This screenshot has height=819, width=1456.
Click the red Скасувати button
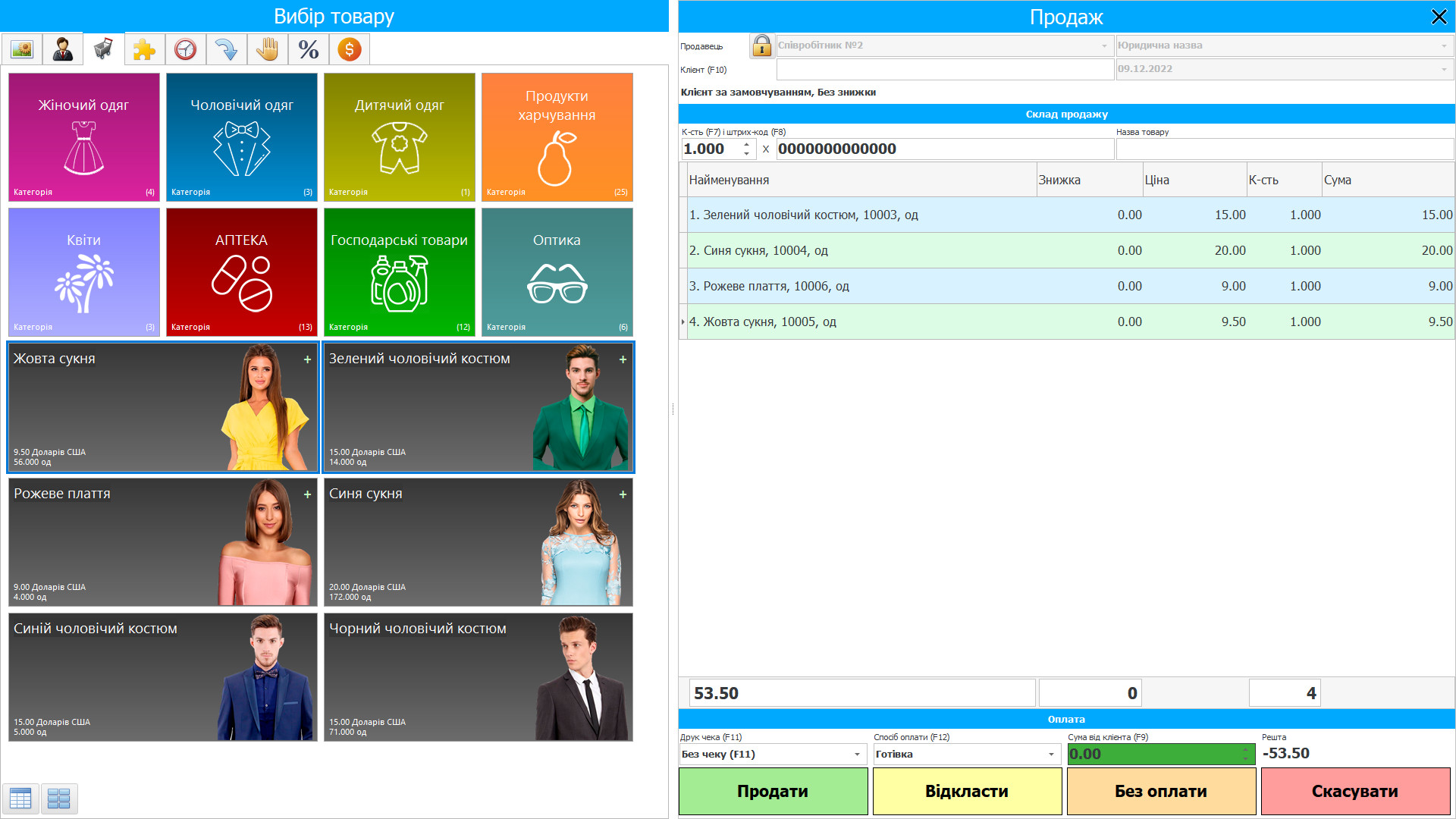coord(1354,791)
